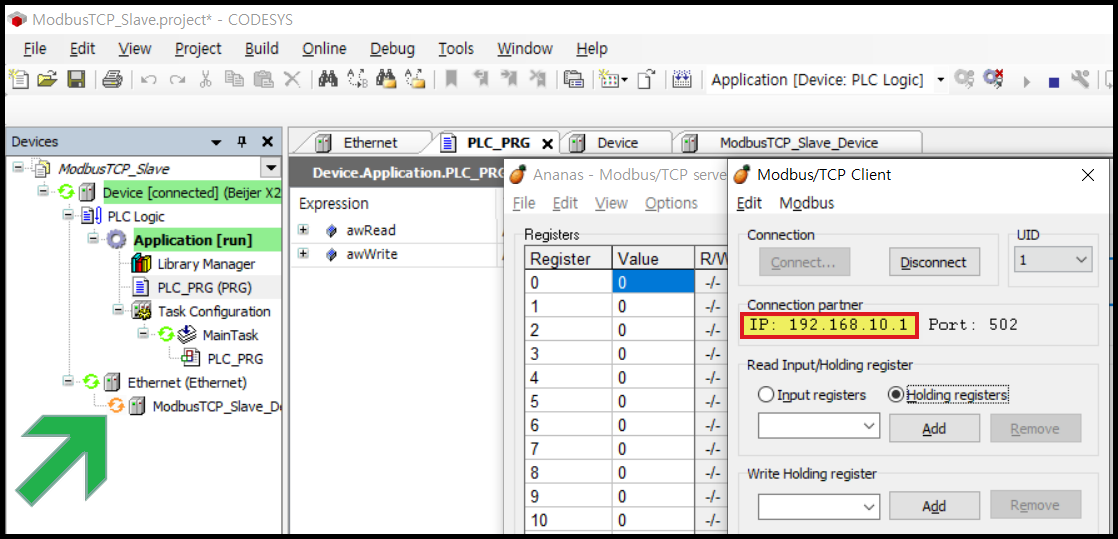Switch to the Device tab

617,143
